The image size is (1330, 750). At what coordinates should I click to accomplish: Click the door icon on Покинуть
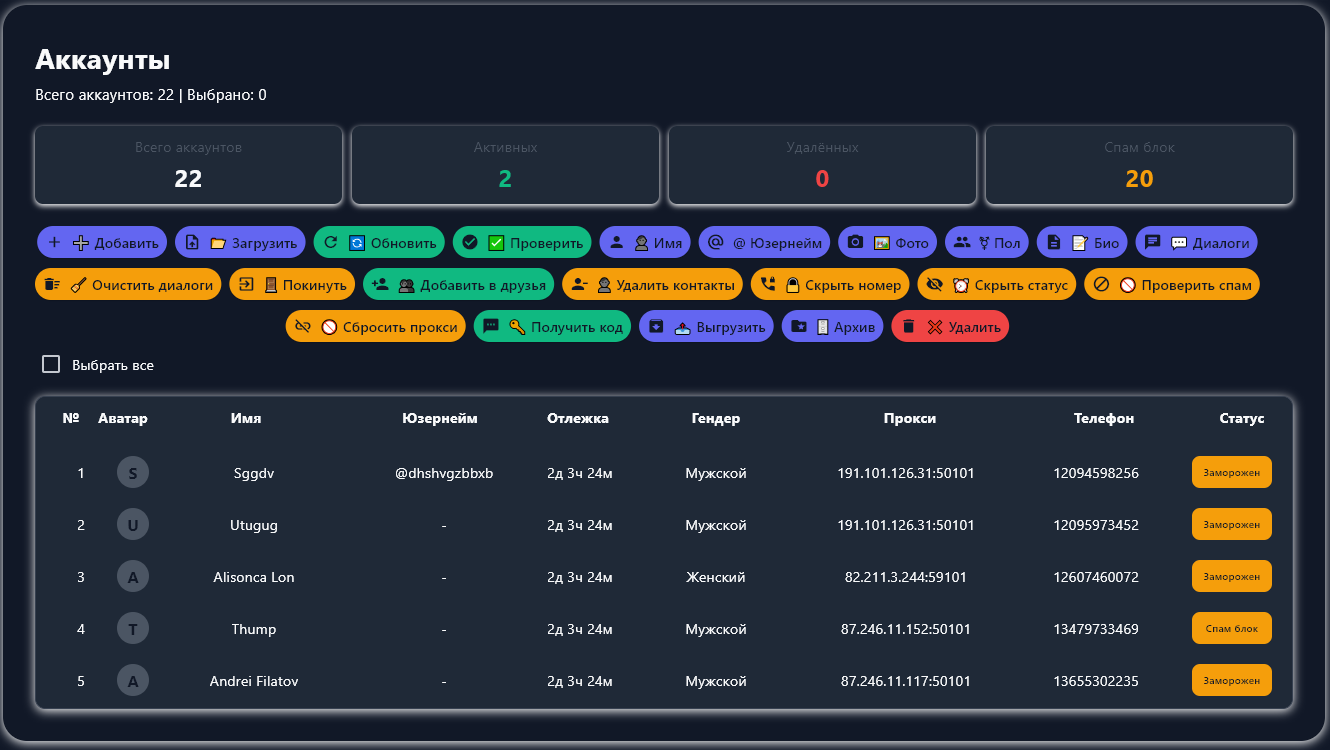pyautogui.click(x=270, y=285)
